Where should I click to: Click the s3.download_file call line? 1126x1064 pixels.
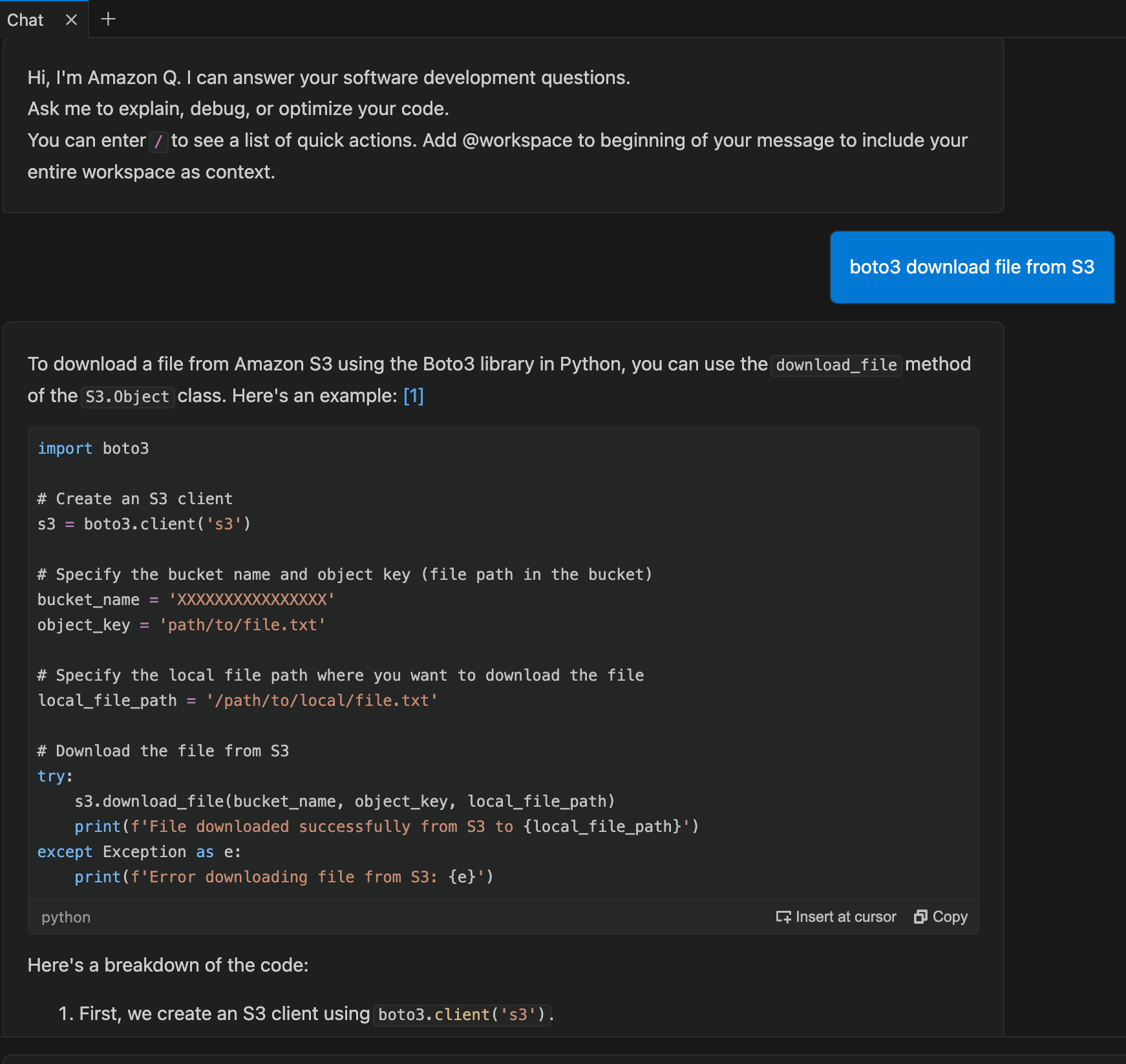click(345, 802)
